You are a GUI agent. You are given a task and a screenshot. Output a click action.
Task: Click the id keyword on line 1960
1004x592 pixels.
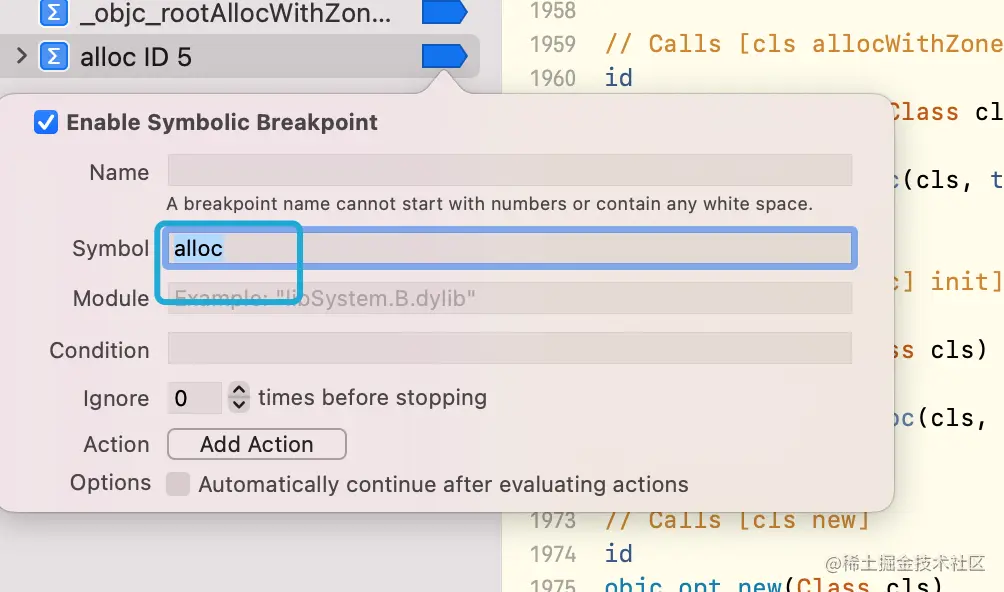(x=619, y=78)
